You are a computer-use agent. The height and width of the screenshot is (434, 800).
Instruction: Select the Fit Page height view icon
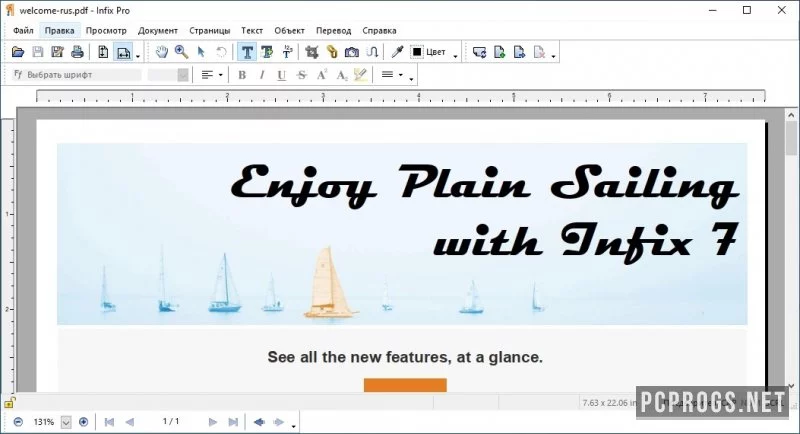tap(103, 52)
